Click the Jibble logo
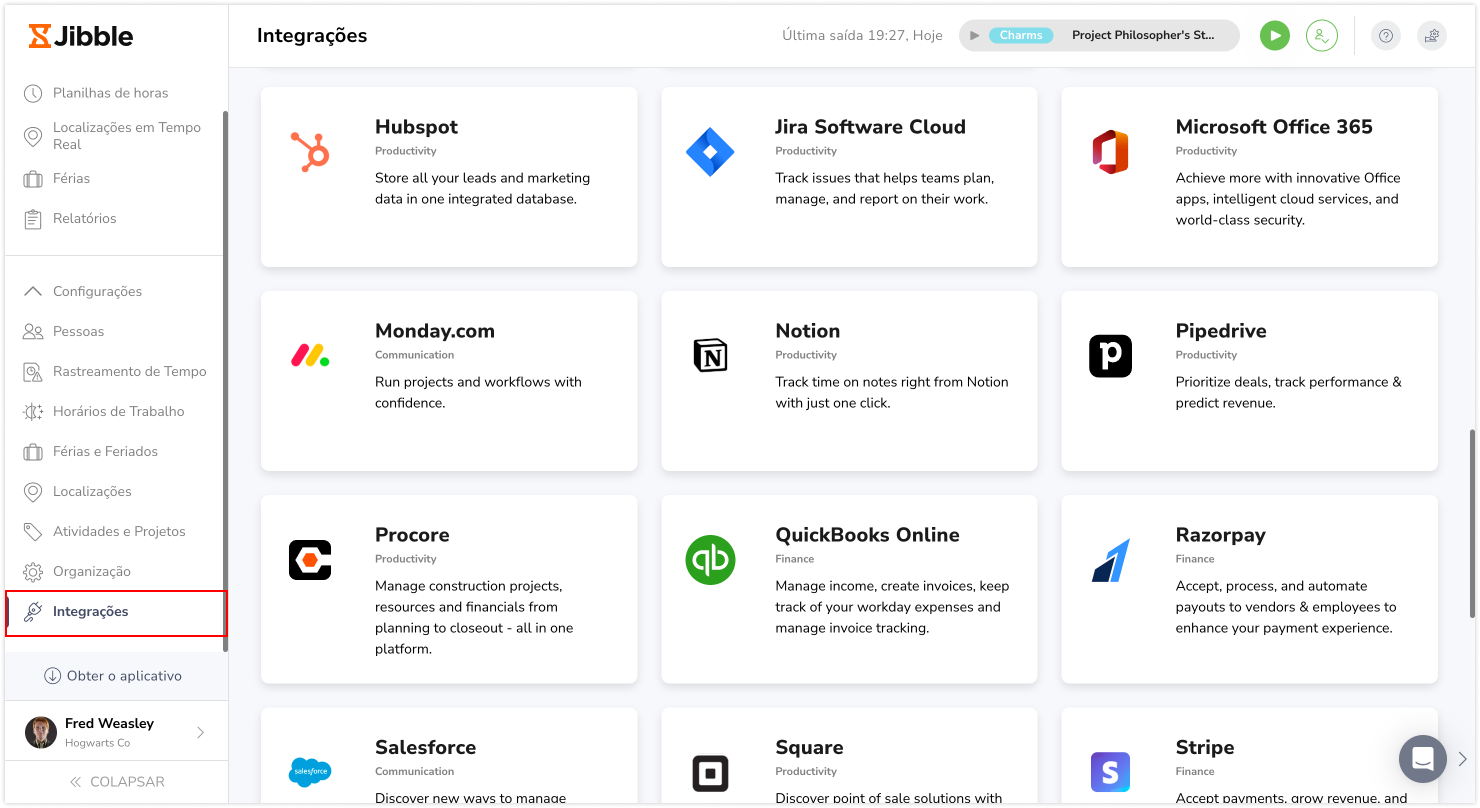Screen dimensions: 1480x808 [x=81, y=36]
